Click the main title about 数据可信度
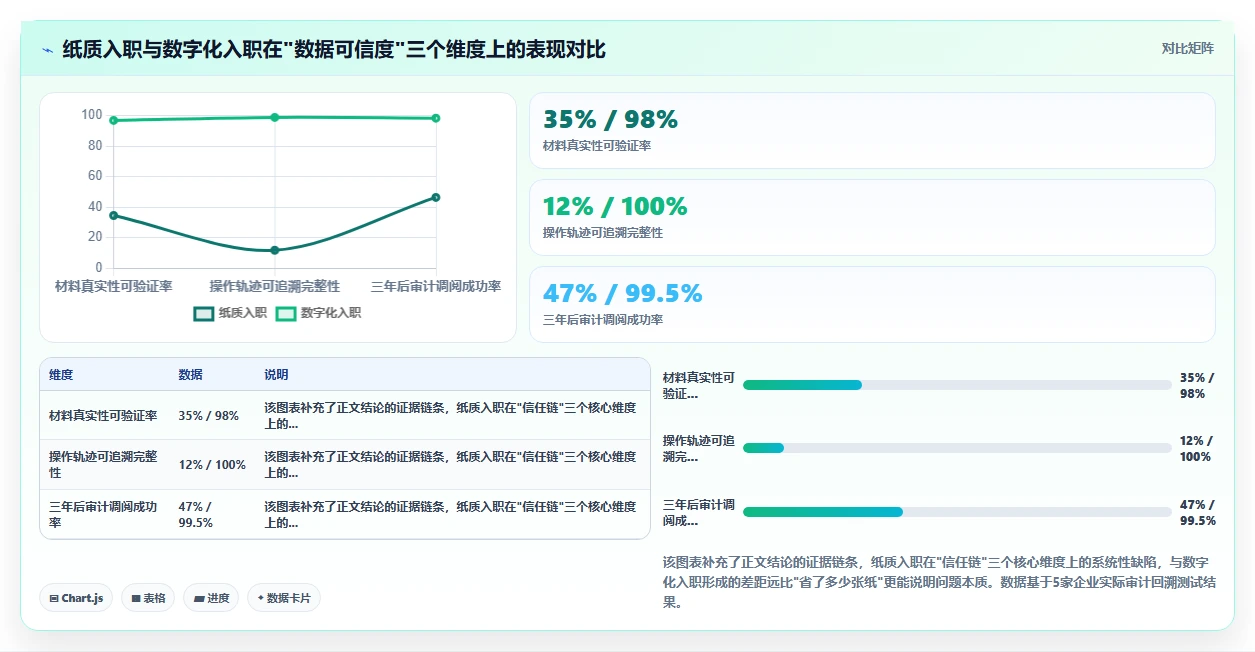 (334, 50)
